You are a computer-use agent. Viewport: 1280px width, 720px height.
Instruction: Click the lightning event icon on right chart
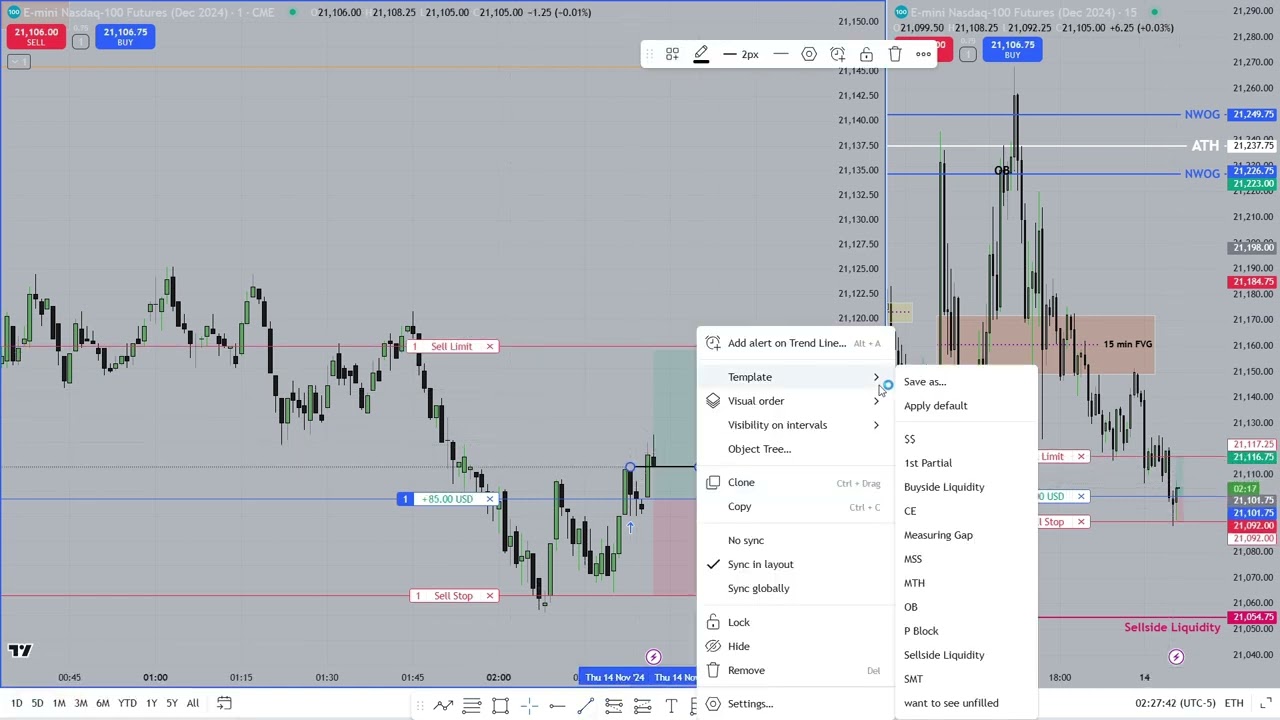1176,657
